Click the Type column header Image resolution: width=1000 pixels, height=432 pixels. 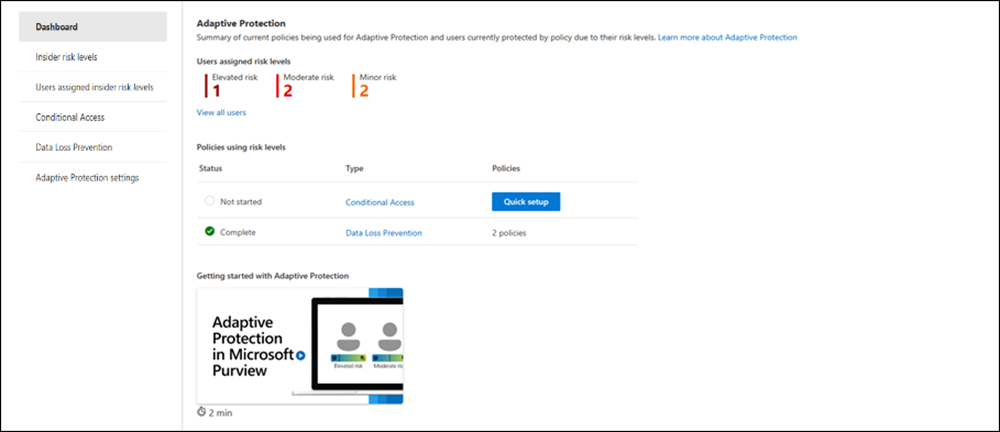[x=354, y=168]
